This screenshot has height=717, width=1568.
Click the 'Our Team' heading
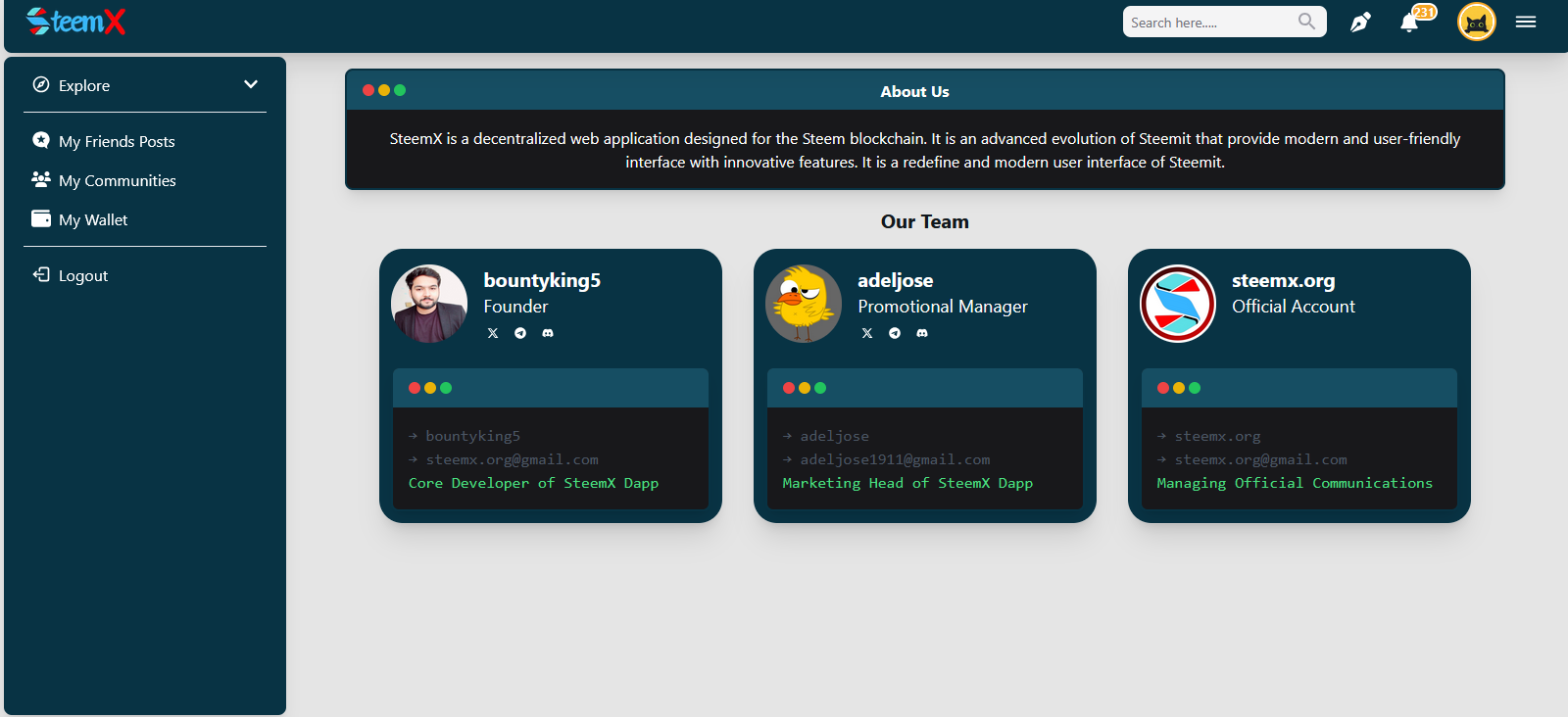pos(925,221)
